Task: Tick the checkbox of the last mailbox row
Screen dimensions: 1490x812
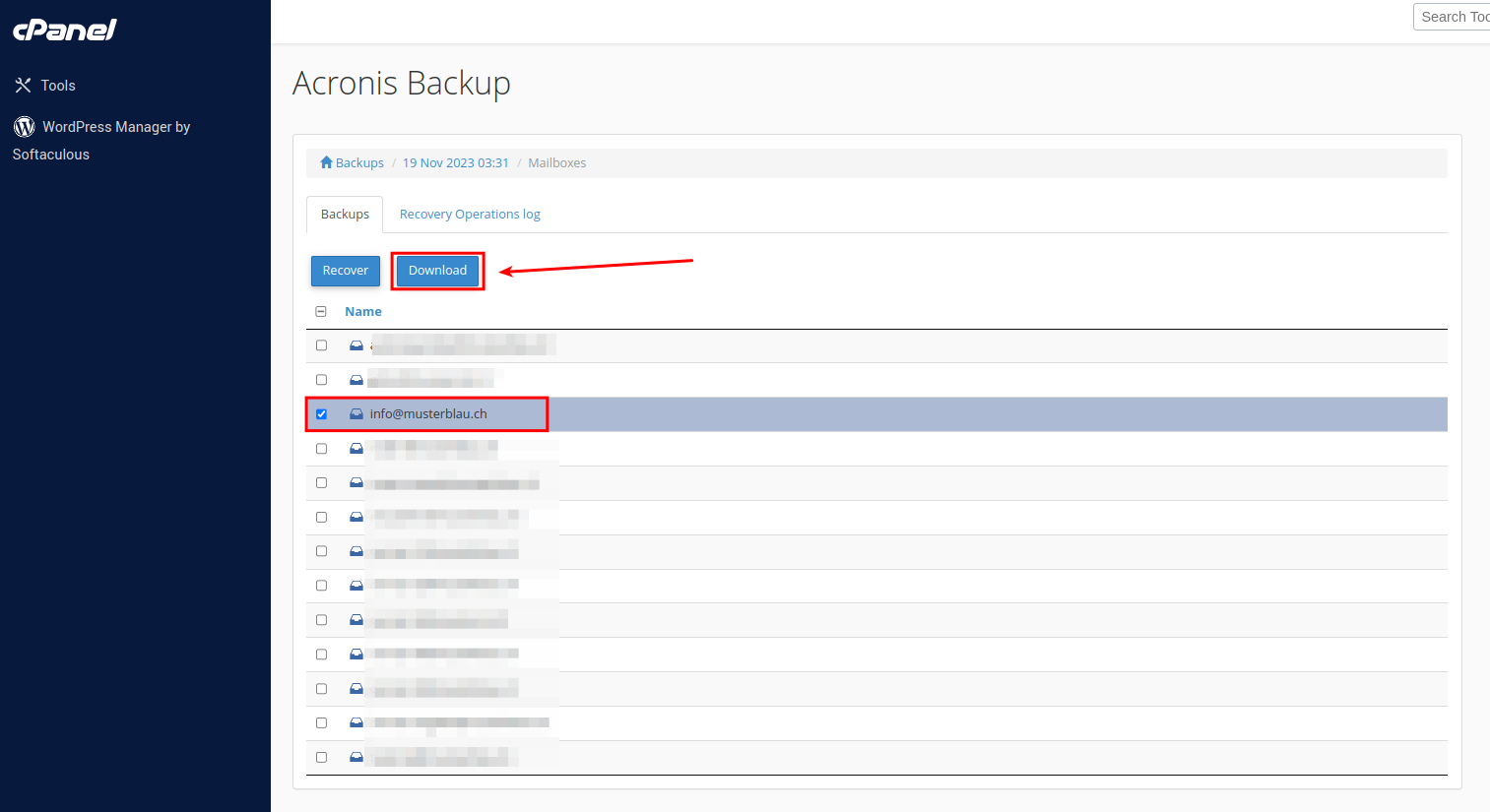Action: pyautogui.click(x=321, y=758)
